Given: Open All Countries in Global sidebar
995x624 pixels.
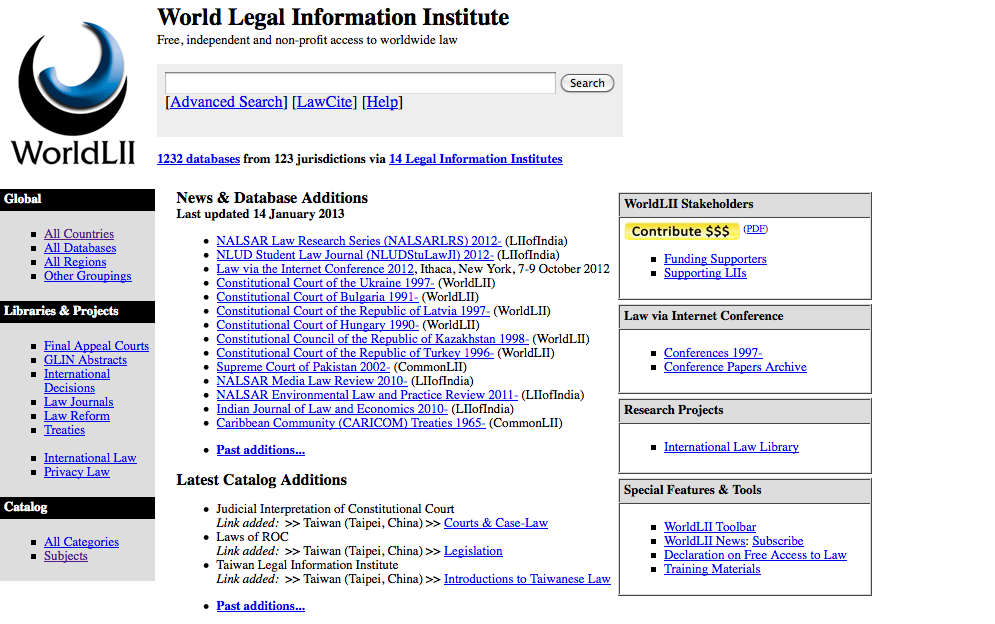Looking at the screenshot, I should tap(79, 234).
